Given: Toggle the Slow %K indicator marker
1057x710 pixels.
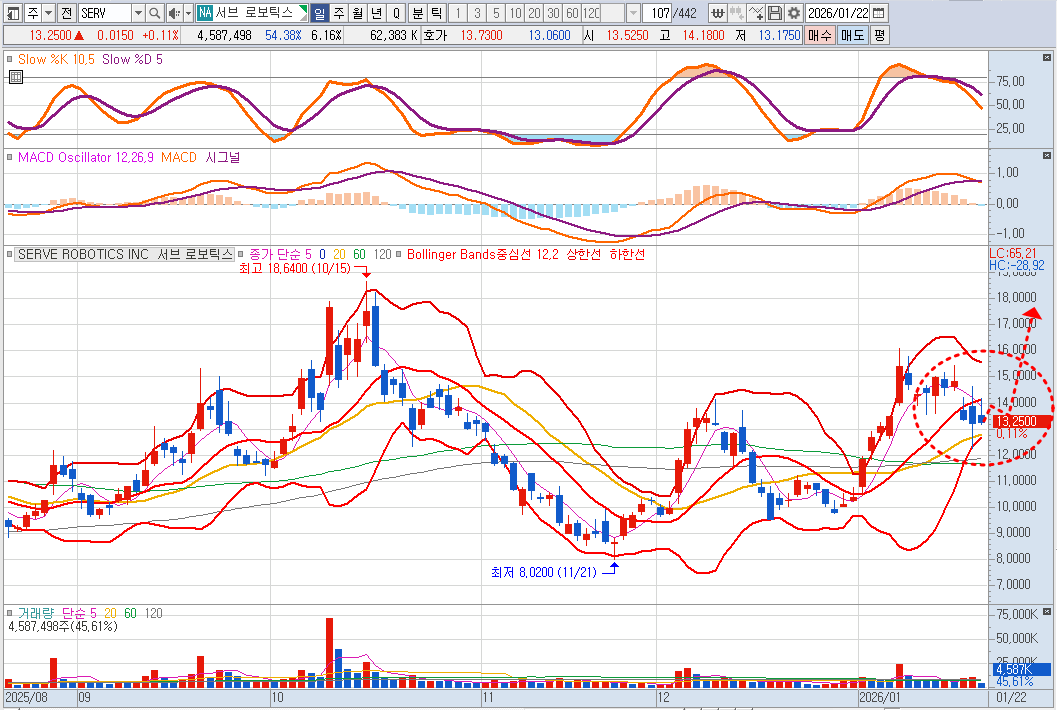Looking at the screenshot, I should click(10, 60).
